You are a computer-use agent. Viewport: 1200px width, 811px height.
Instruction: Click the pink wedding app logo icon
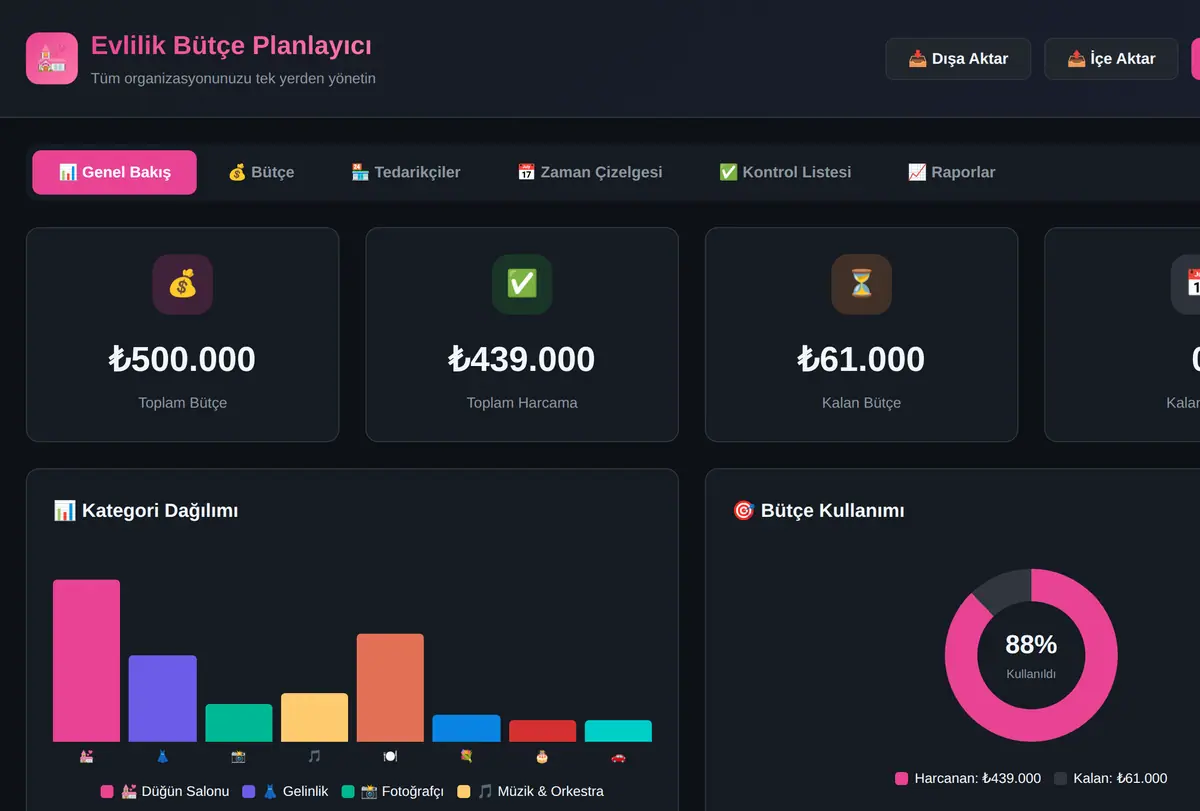52,59
